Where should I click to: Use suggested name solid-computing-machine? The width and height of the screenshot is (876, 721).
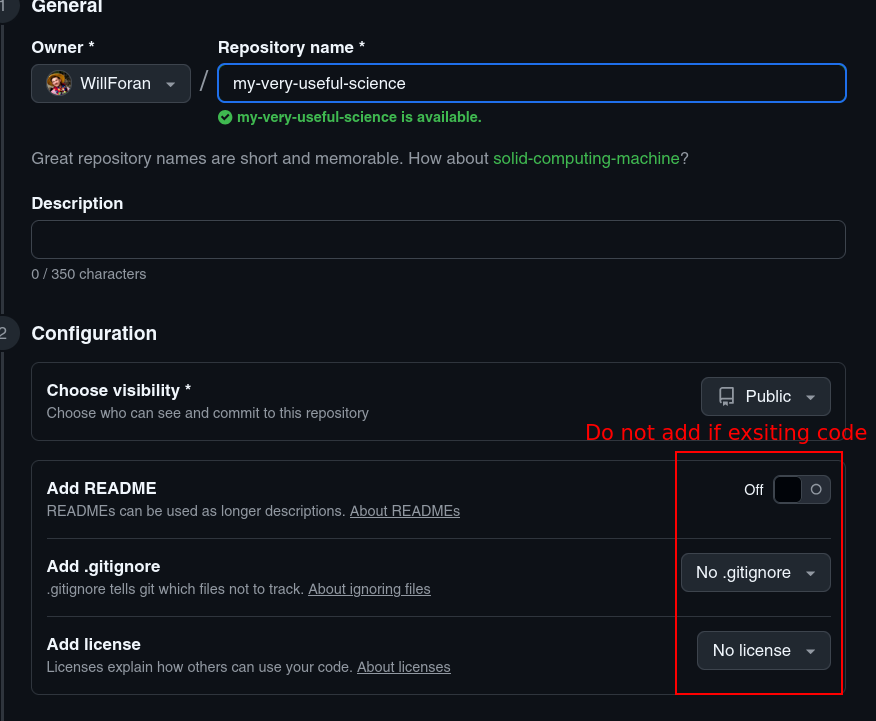[586, 159]
